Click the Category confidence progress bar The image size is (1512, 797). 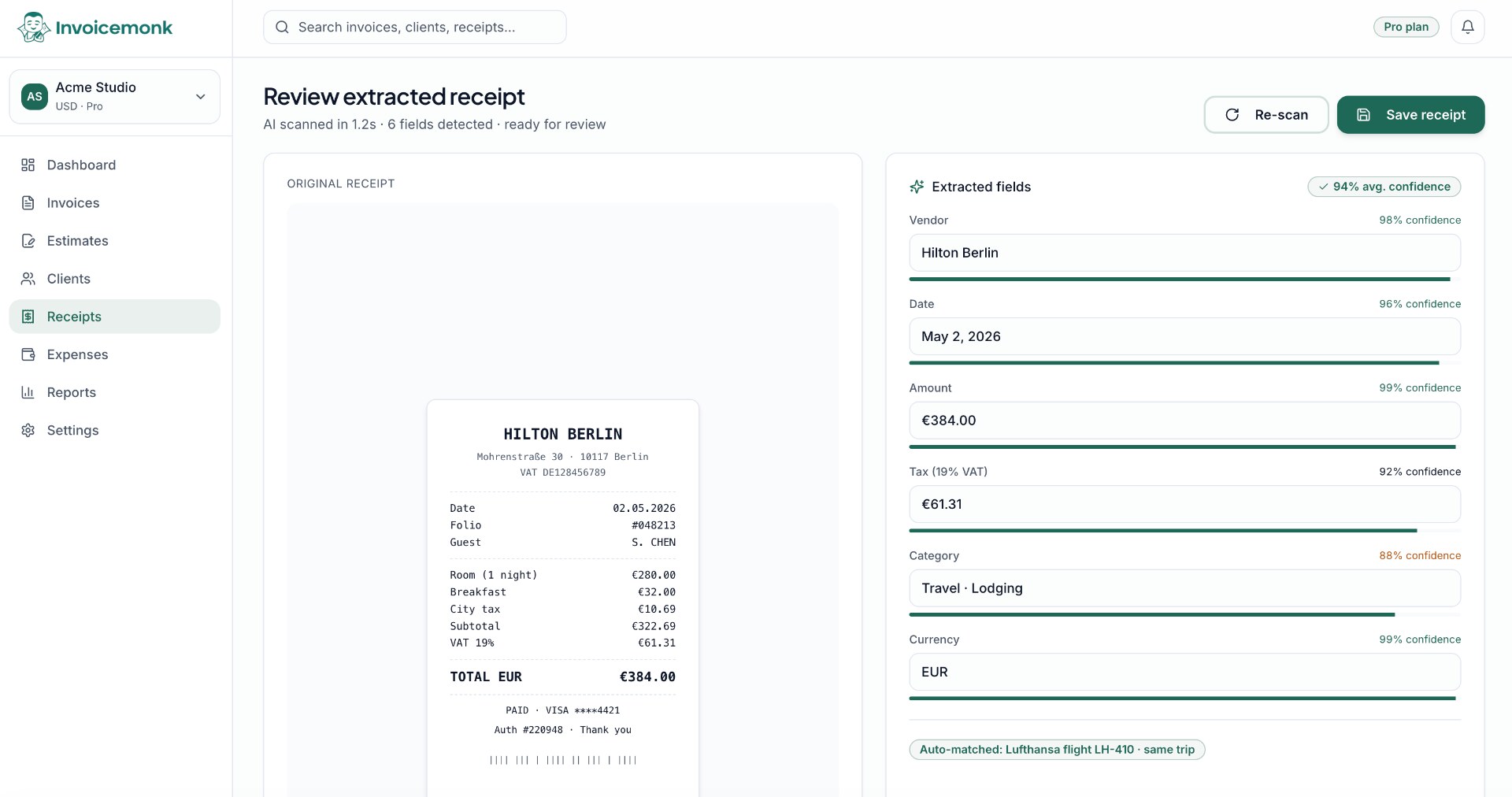click(x=1184, y=614)
